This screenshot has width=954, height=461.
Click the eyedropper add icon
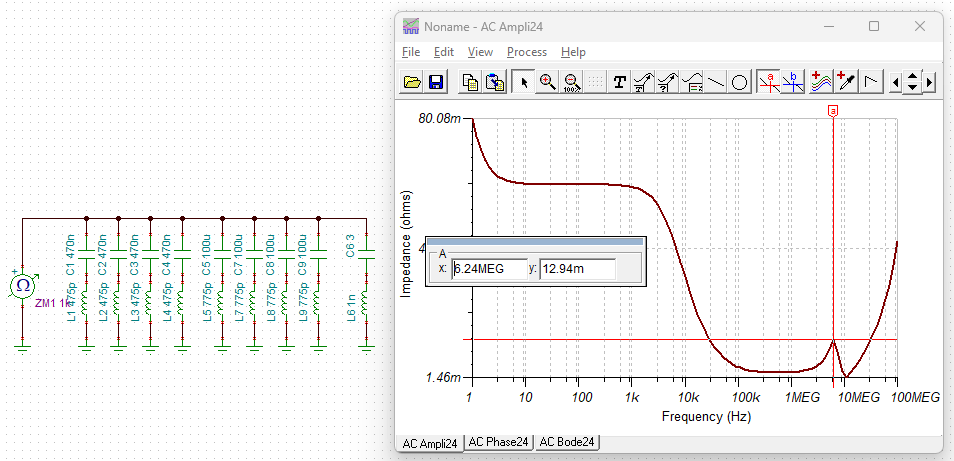pyautogui.click(x=846, y=82)
